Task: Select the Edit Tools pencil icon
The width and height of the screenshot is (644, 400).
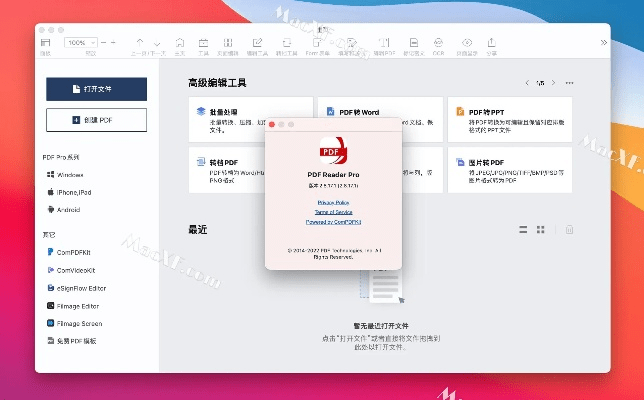Action: pyautogui.click(x=258, y=42)
